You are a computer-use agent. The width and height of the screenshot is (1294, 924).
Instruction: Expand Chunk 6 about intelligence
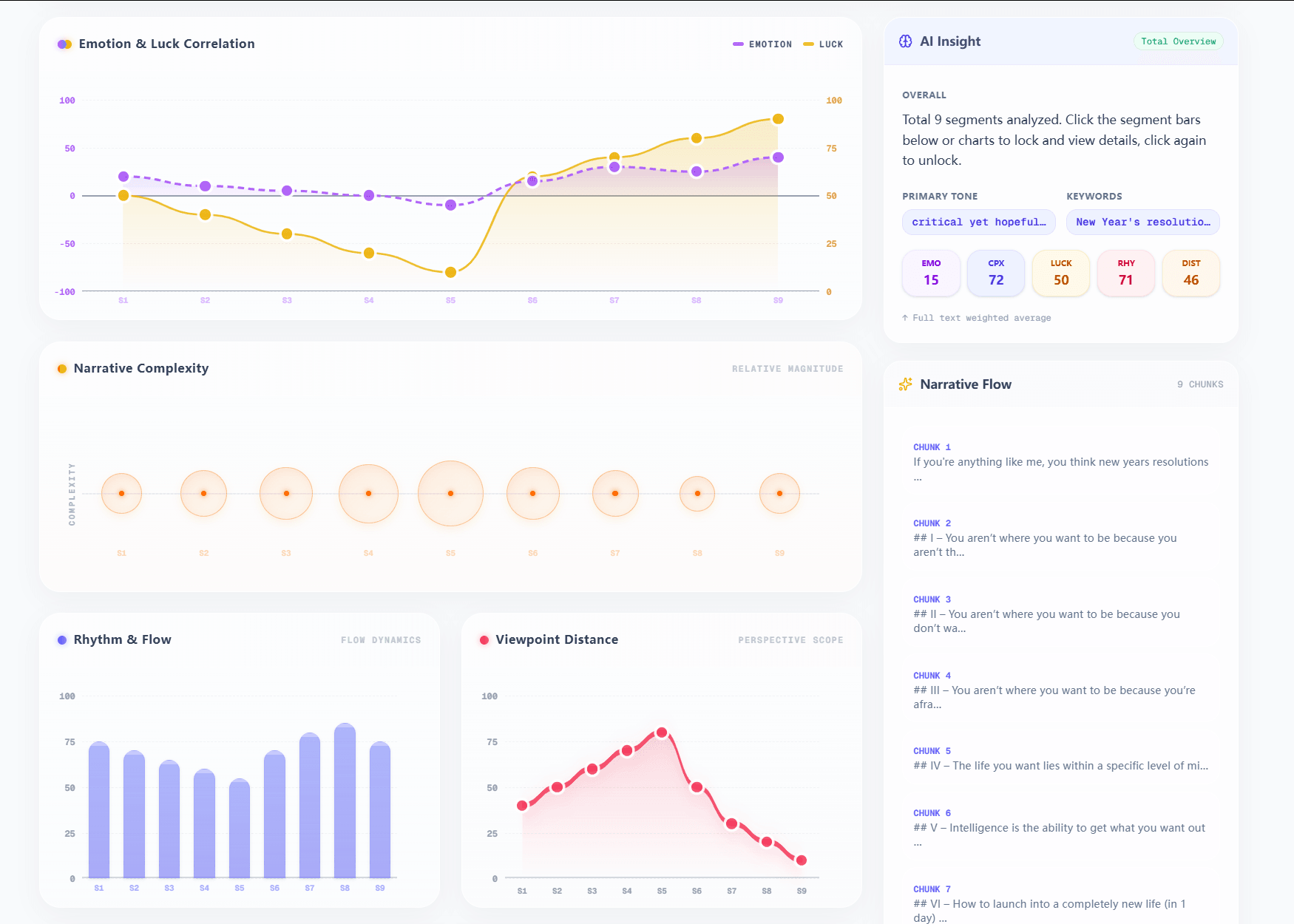click(1060, 828)
